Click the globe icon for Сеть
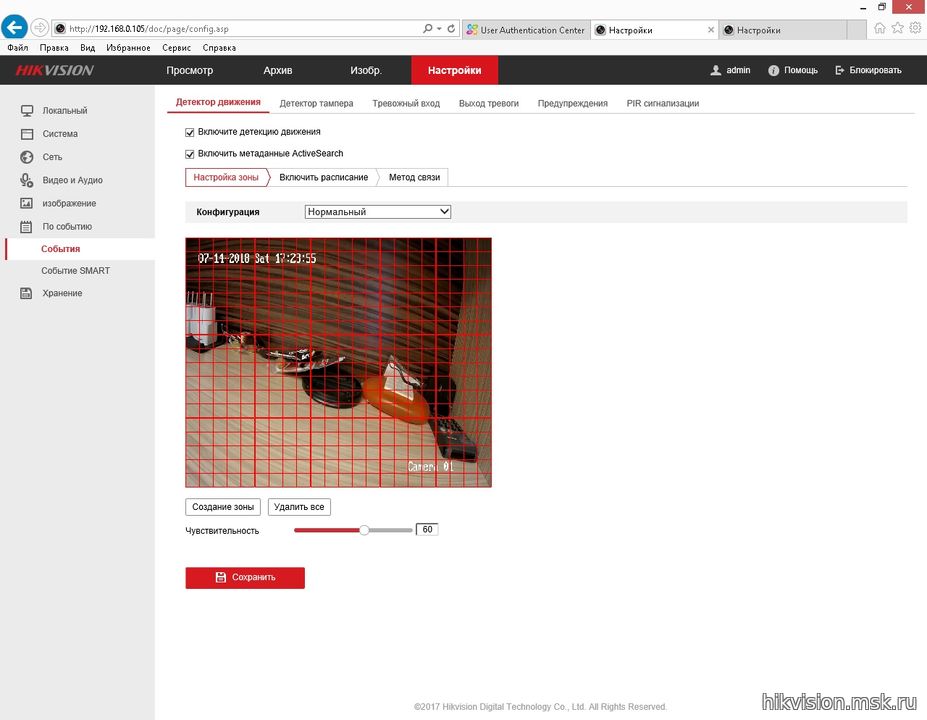927x720 pixels. pos(27,157)
